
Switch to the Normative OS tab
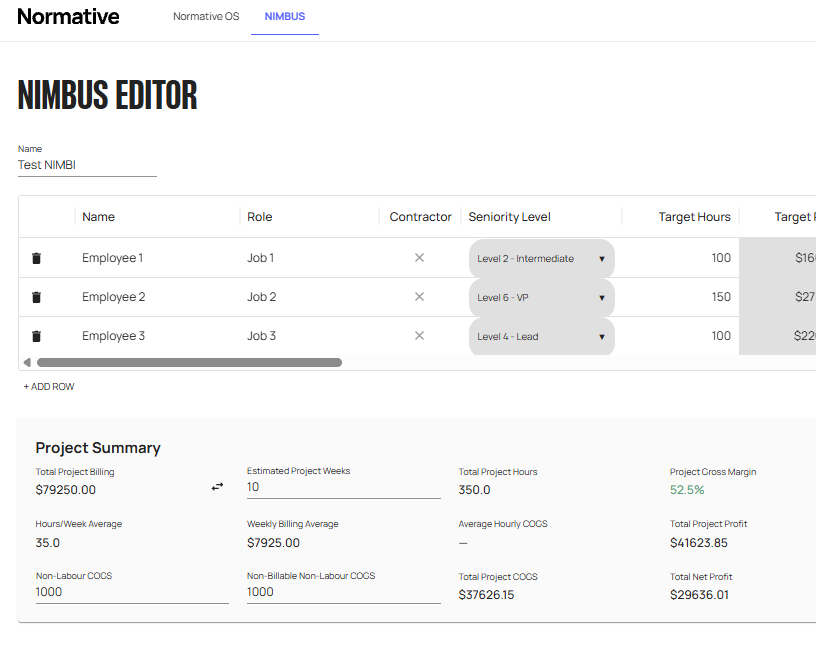tap(206, 17)
